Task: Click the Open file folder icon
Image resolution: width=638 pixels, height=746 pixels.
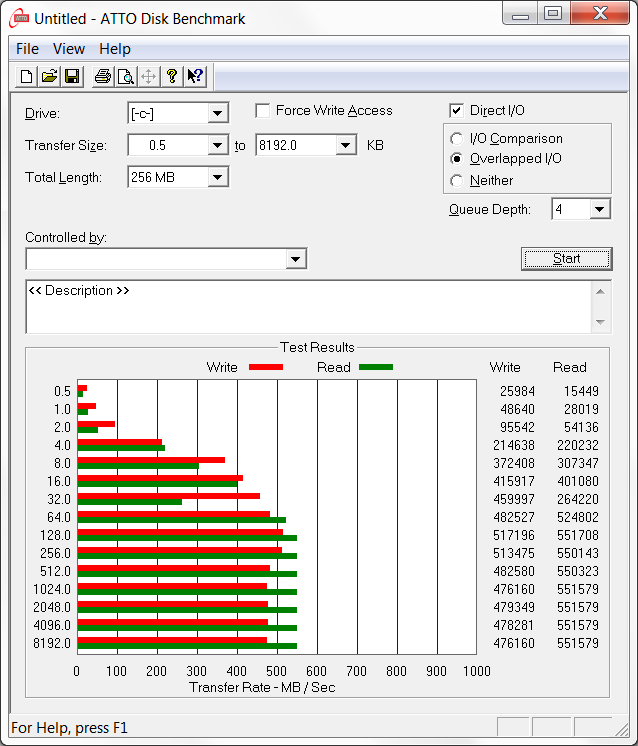Action: 49,76
